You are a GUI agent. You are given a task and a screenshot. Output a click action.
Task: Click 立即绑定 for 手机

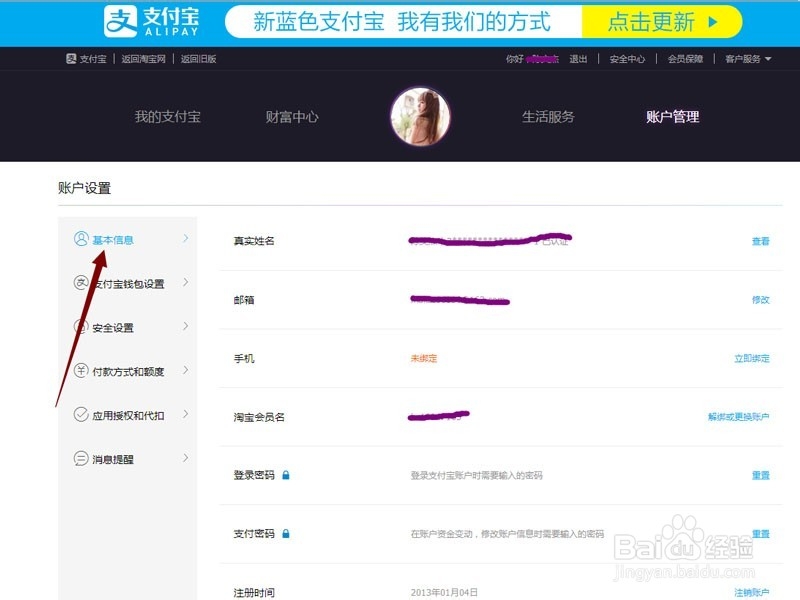pos(752,359)
